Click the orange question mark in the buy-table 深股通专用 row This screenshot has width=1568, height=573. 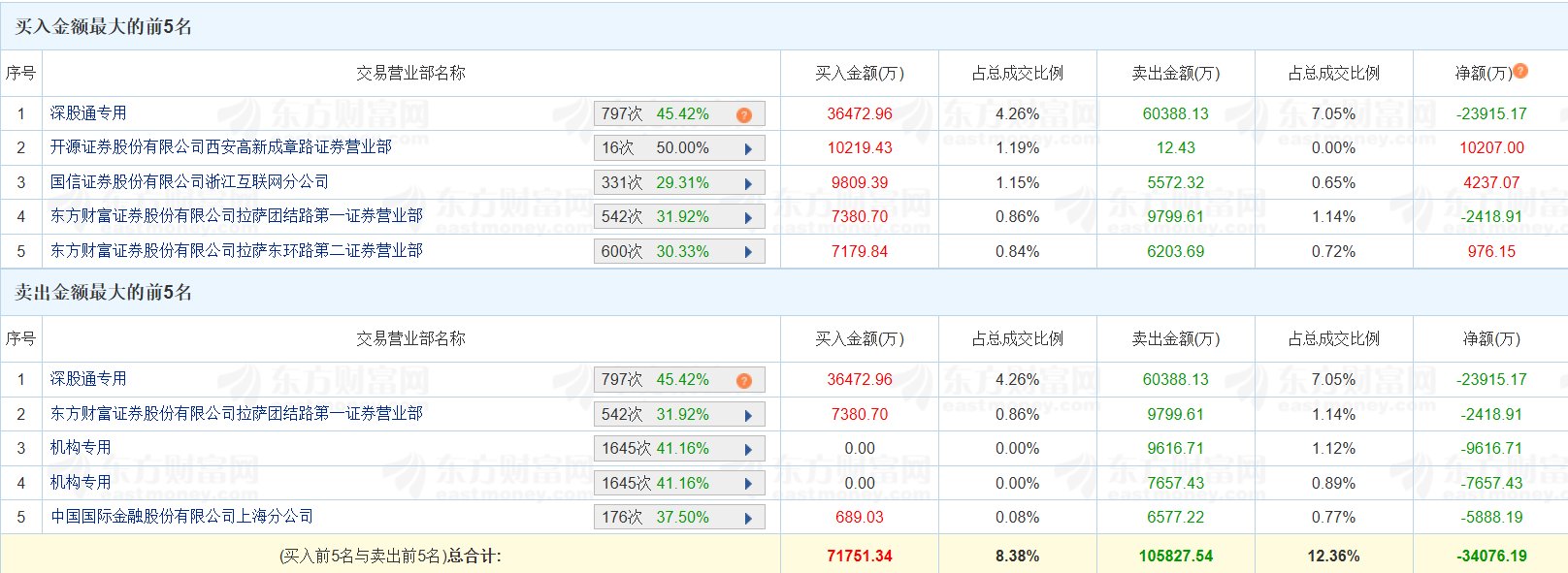pos(744,114)
